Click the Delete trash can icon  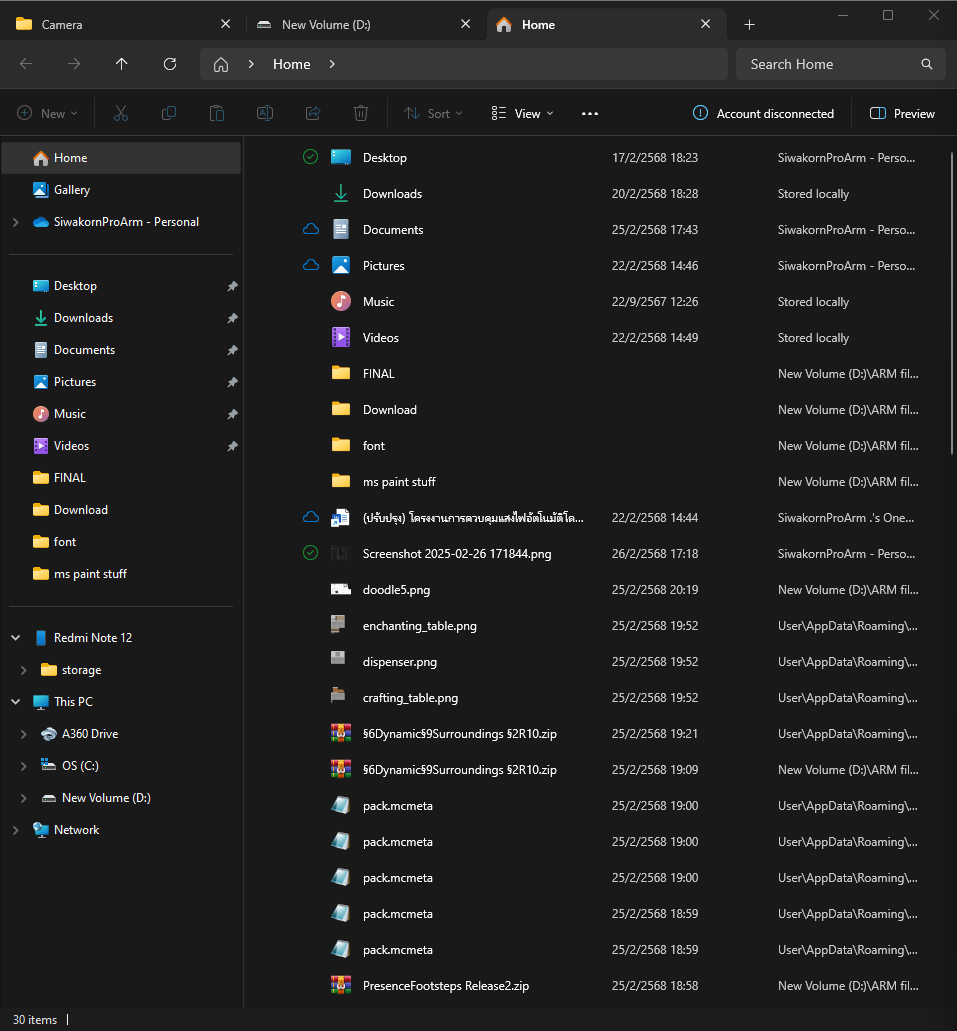[360, 113]
